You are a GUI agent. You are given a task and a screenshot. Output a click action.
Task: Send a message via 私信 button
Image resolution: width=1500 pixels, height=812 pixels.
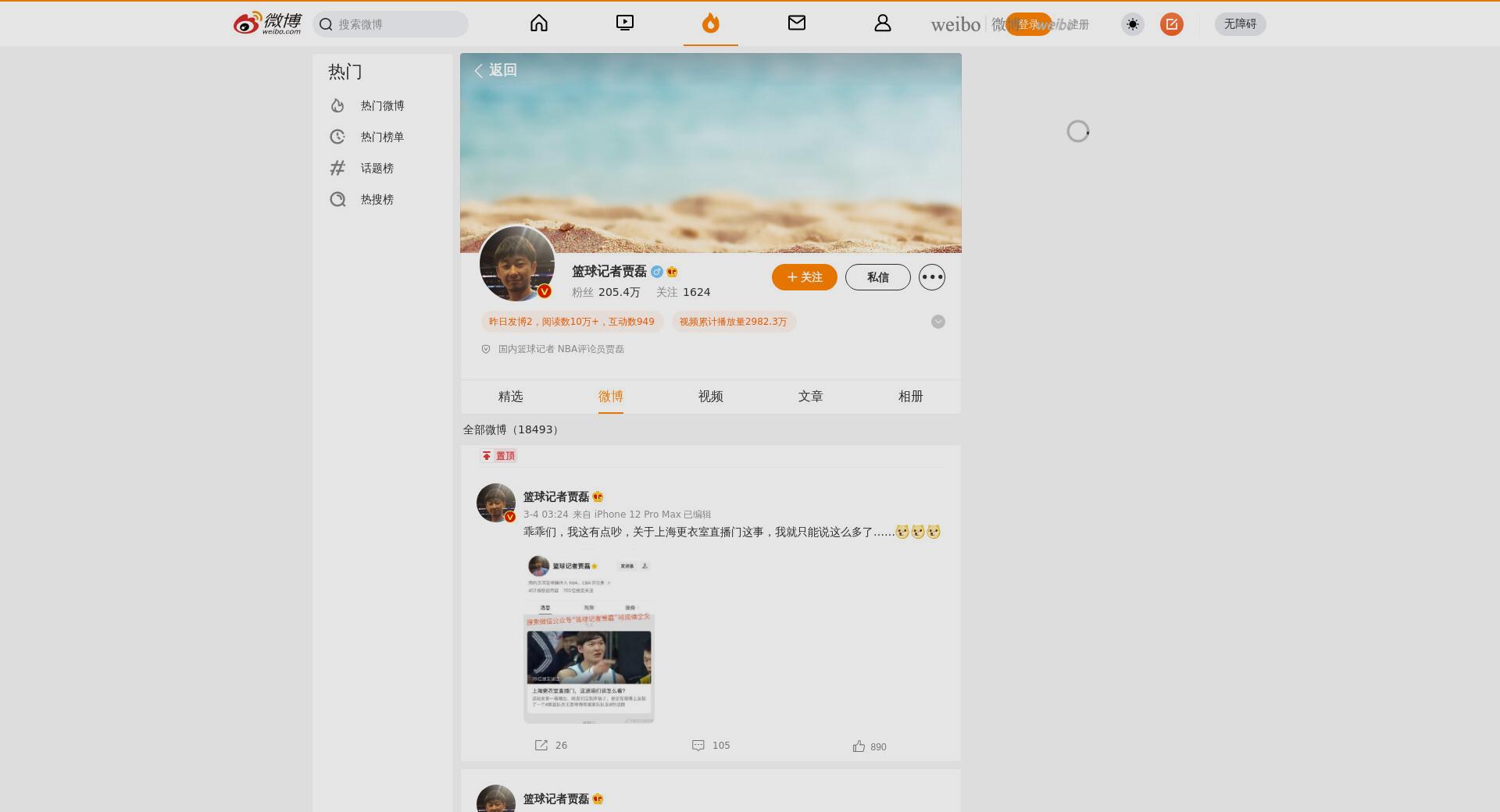click(x=878, y=277)
